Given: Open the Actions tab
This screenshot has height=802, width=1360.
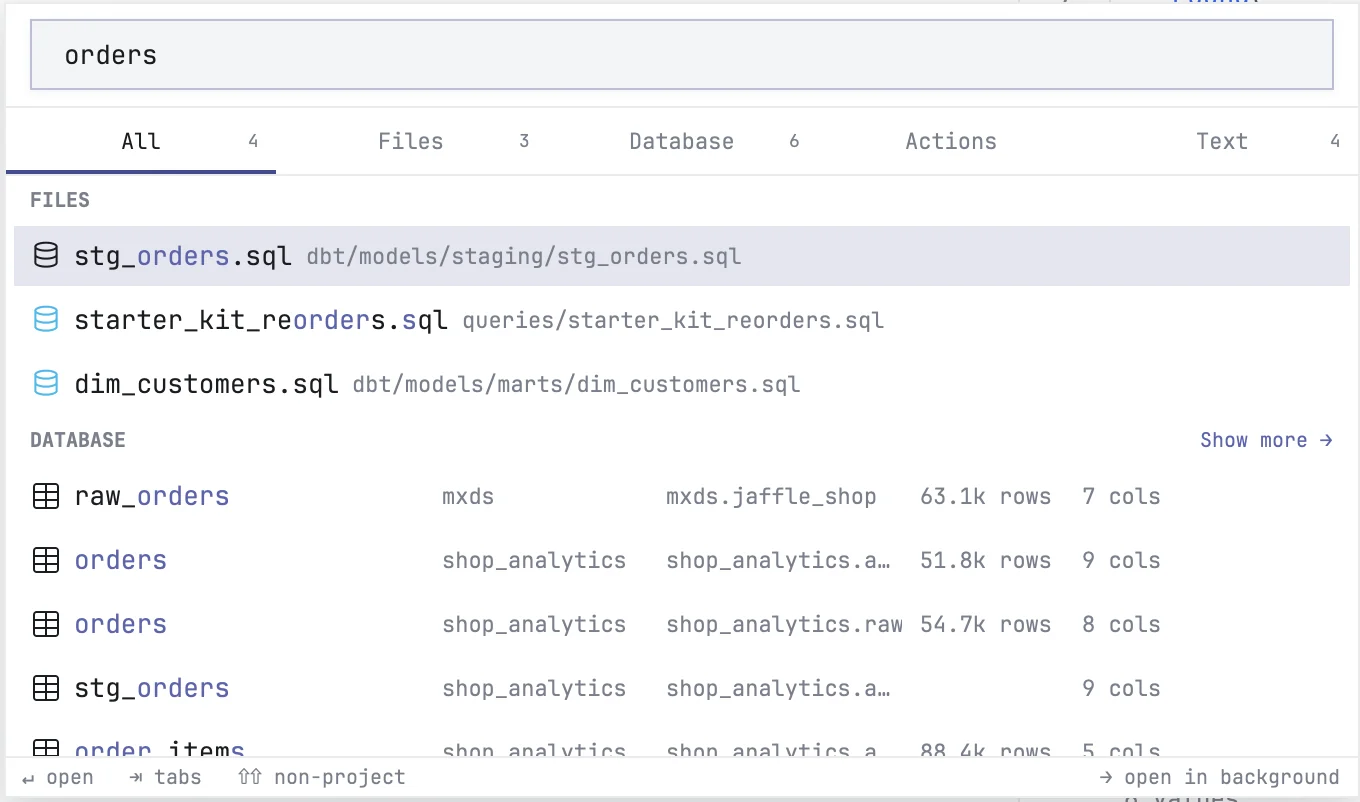Looking at the screenshot, I should (951, 141).
